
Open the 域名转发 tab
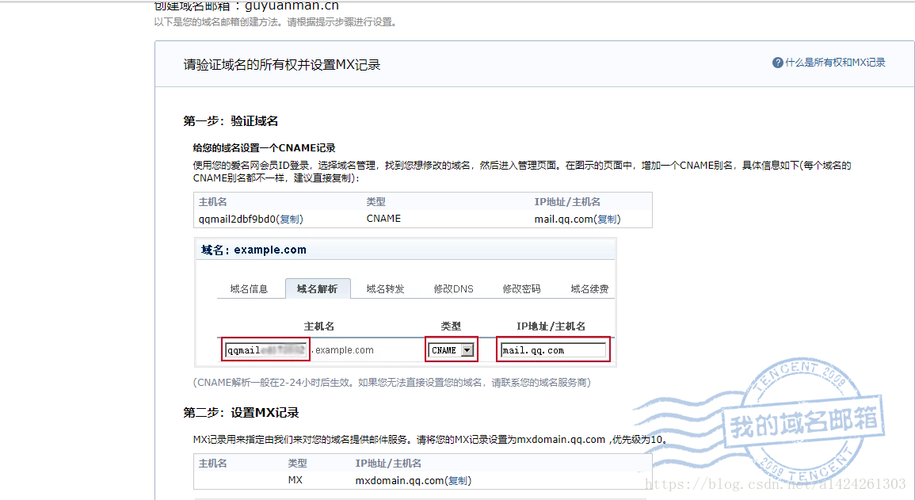385,289
